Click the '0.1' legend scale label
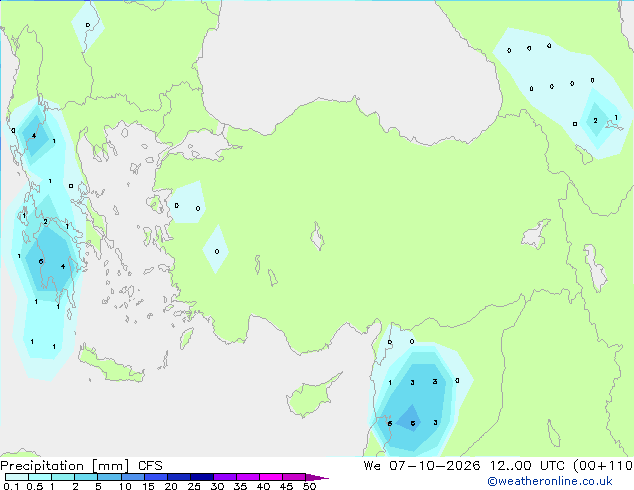Viewport: 634px width, 490px height. coord(11,486)
